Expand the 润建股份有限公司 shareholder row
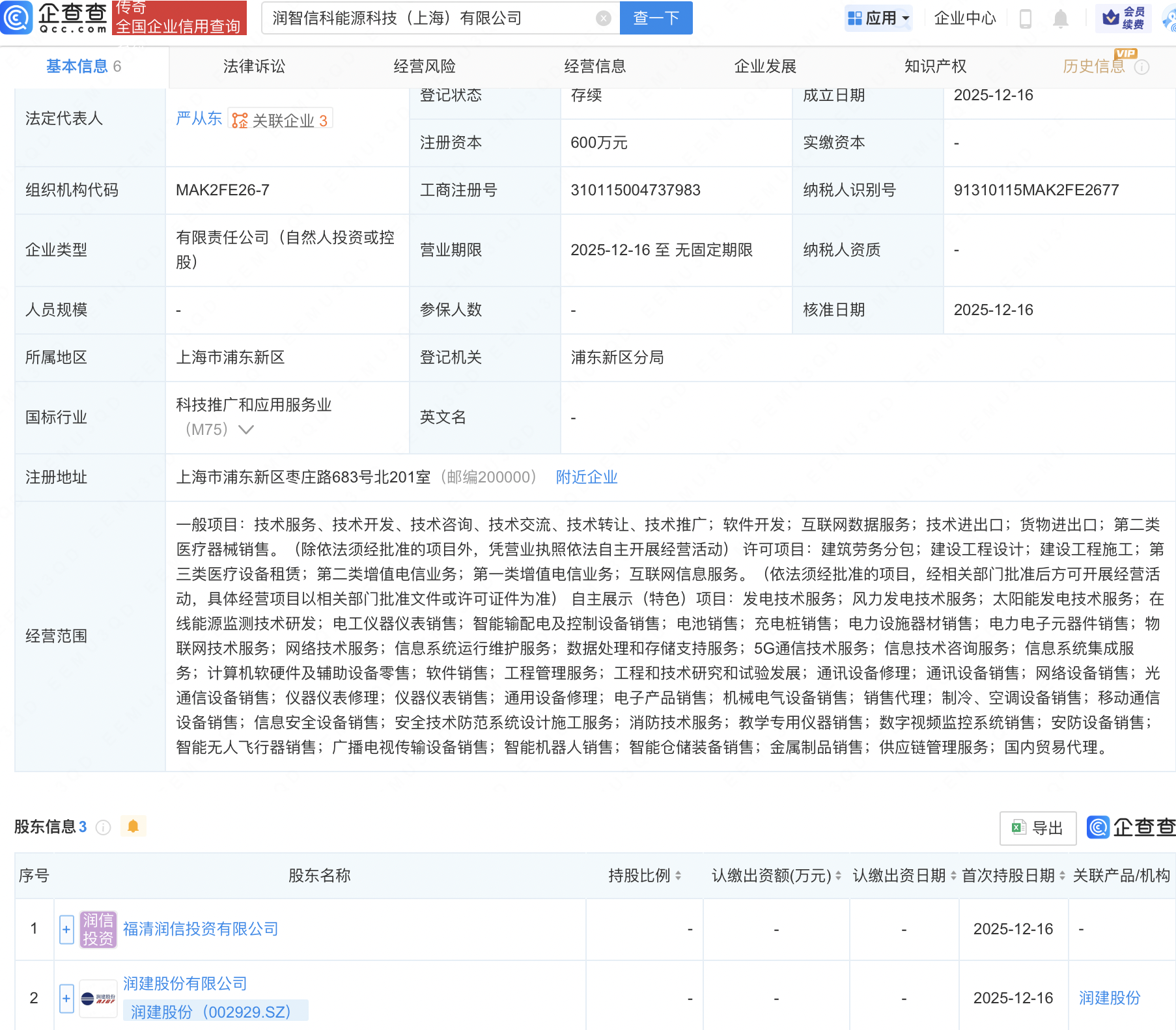1176x1030 pixels. pyautogui.click(x=66, y=998)
